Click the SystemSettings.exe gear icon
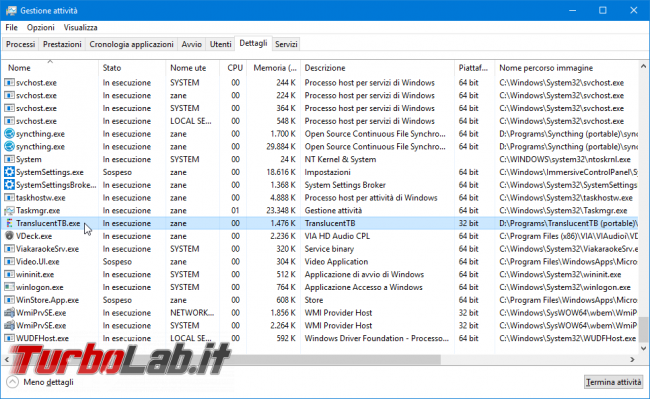This screenshot has width=650, height=399. point(9,172)
